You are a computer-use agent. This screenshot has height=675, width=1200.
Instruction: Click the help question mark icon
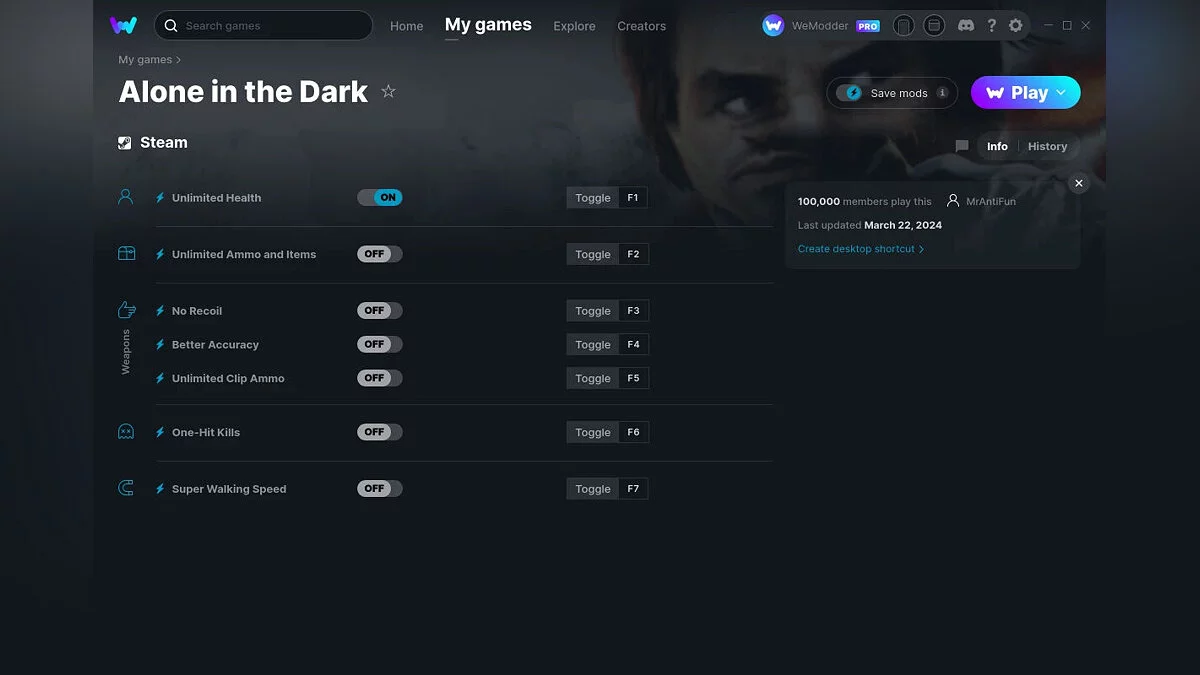(991, 25)
